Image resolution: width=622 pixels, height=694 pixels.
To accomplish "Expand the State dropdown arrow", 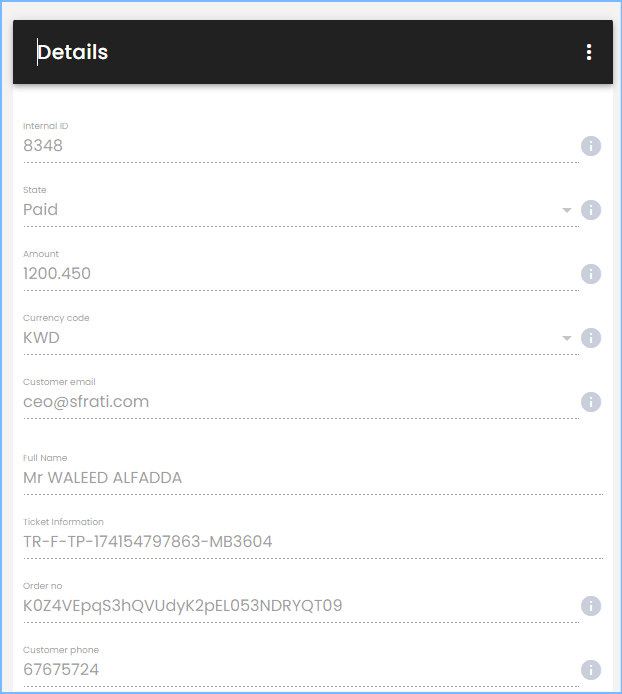I will tap(567, 210).
